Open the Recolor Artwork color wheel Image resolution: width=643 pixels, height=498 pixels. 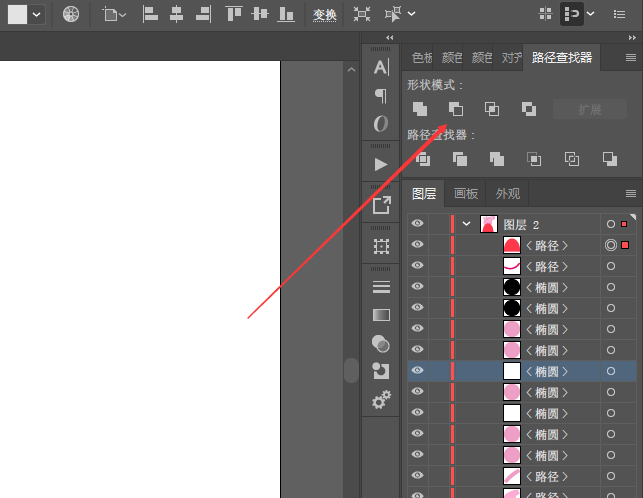[x=71, y=14]
